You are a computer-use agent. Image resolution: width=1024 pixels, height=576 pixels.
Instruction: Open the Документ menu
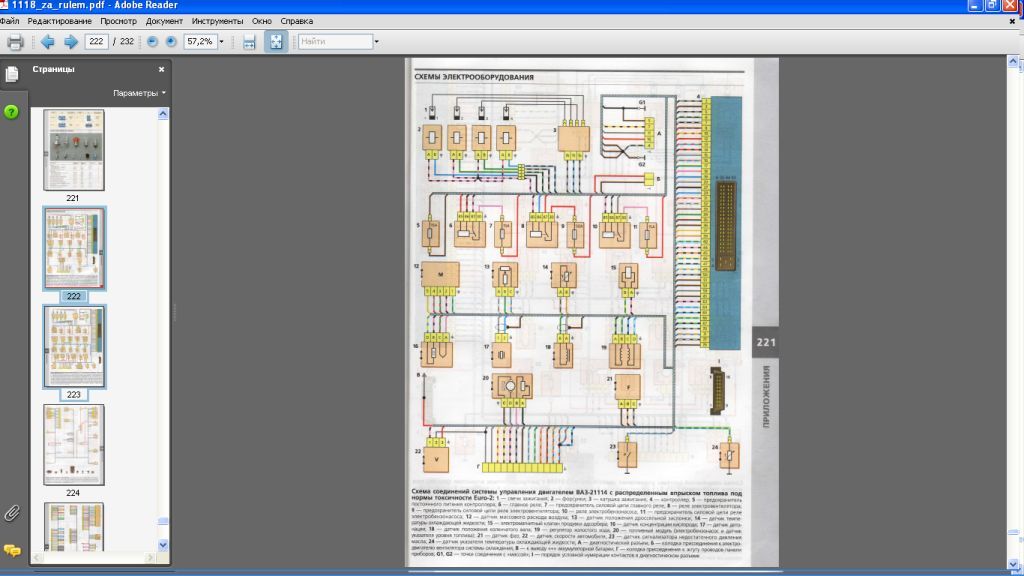[x=164, y=21]
